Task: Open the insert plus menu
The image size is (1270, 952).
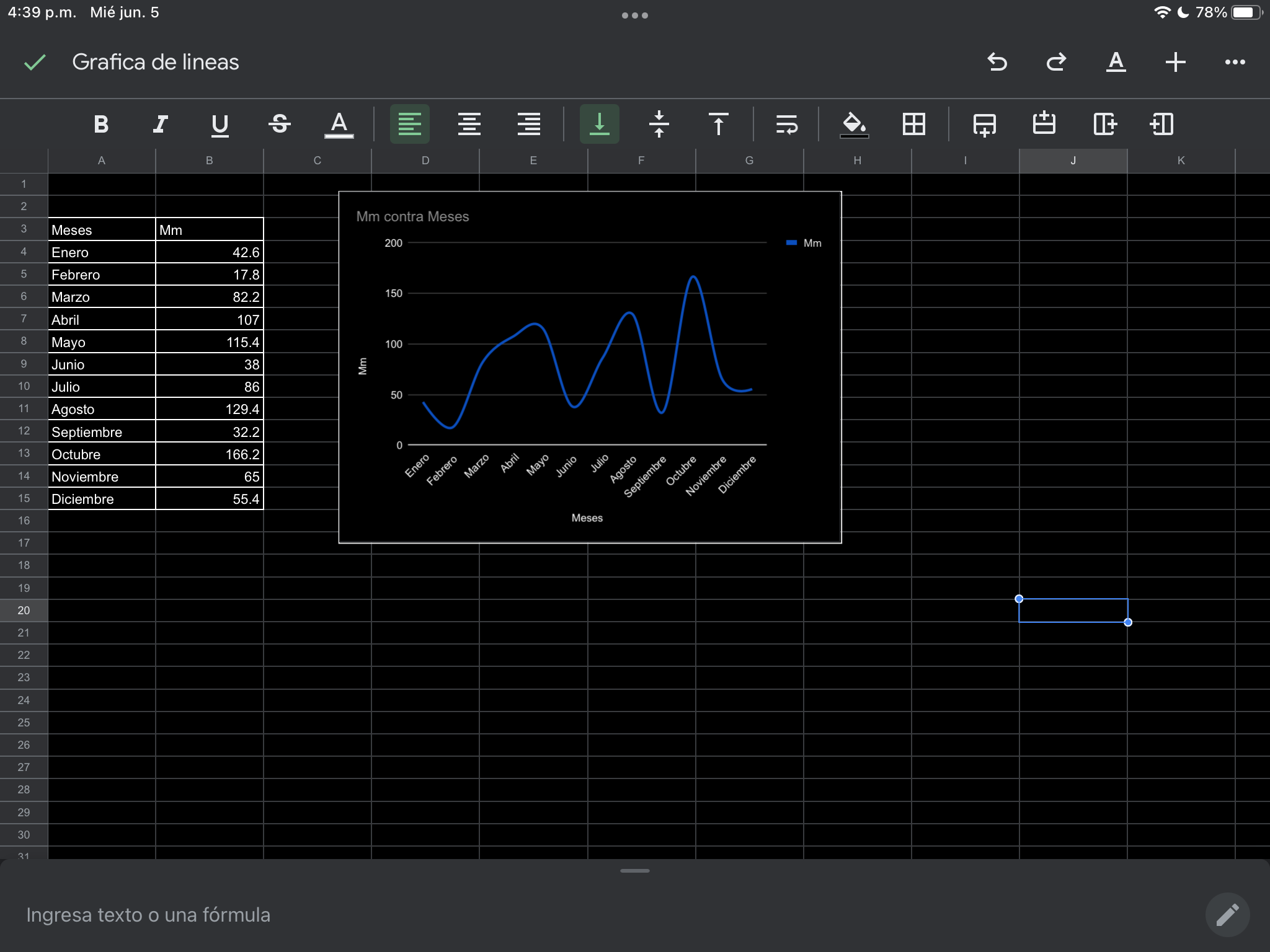Action: tap(1175, 62)
